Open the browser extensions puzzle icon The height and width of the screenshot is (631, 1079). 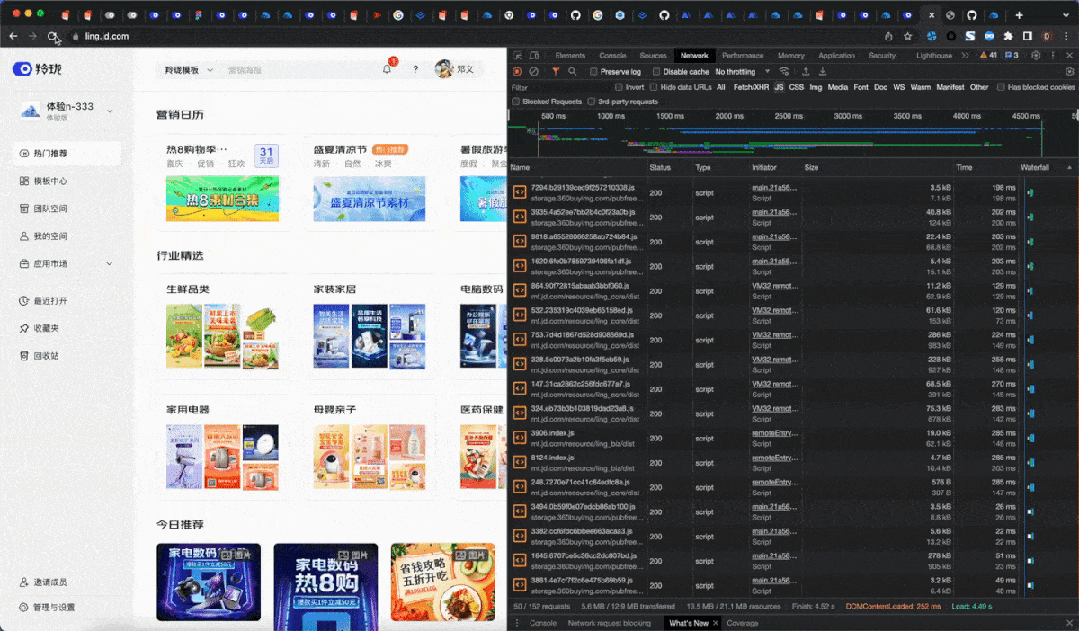tap(1008, 36)
